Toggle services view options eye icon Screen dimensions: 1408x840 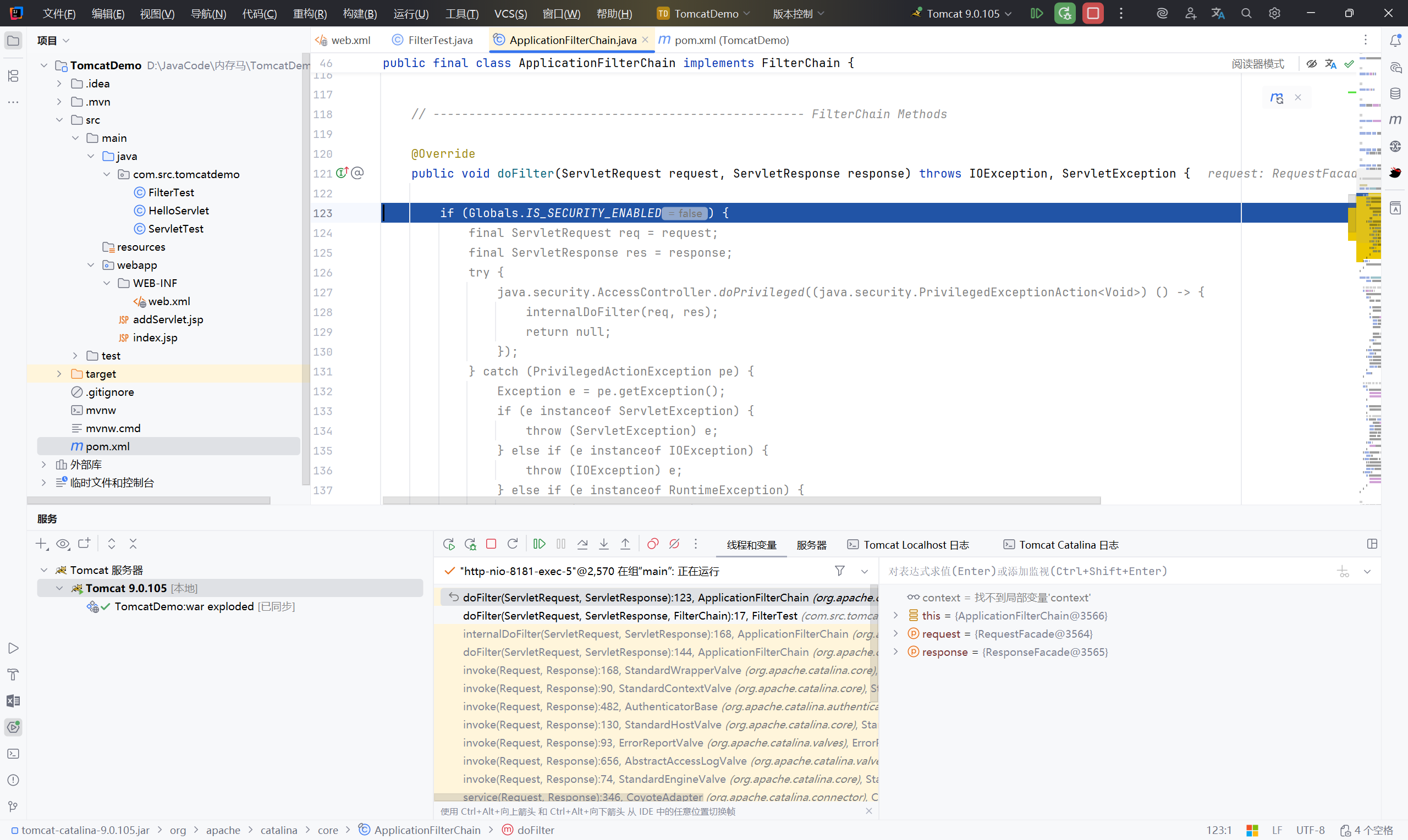pos(63,544)
